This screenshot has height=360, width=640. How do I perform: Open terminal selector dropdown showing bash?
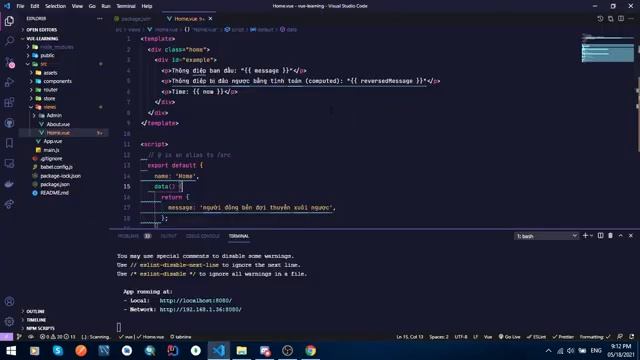coord(547,236)
